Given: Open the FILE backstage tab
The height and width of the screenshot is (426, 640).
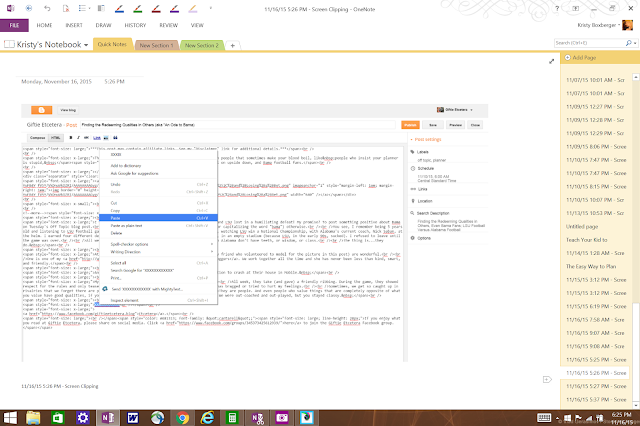Looking at the screenshot, I should (x=14, y=25).
